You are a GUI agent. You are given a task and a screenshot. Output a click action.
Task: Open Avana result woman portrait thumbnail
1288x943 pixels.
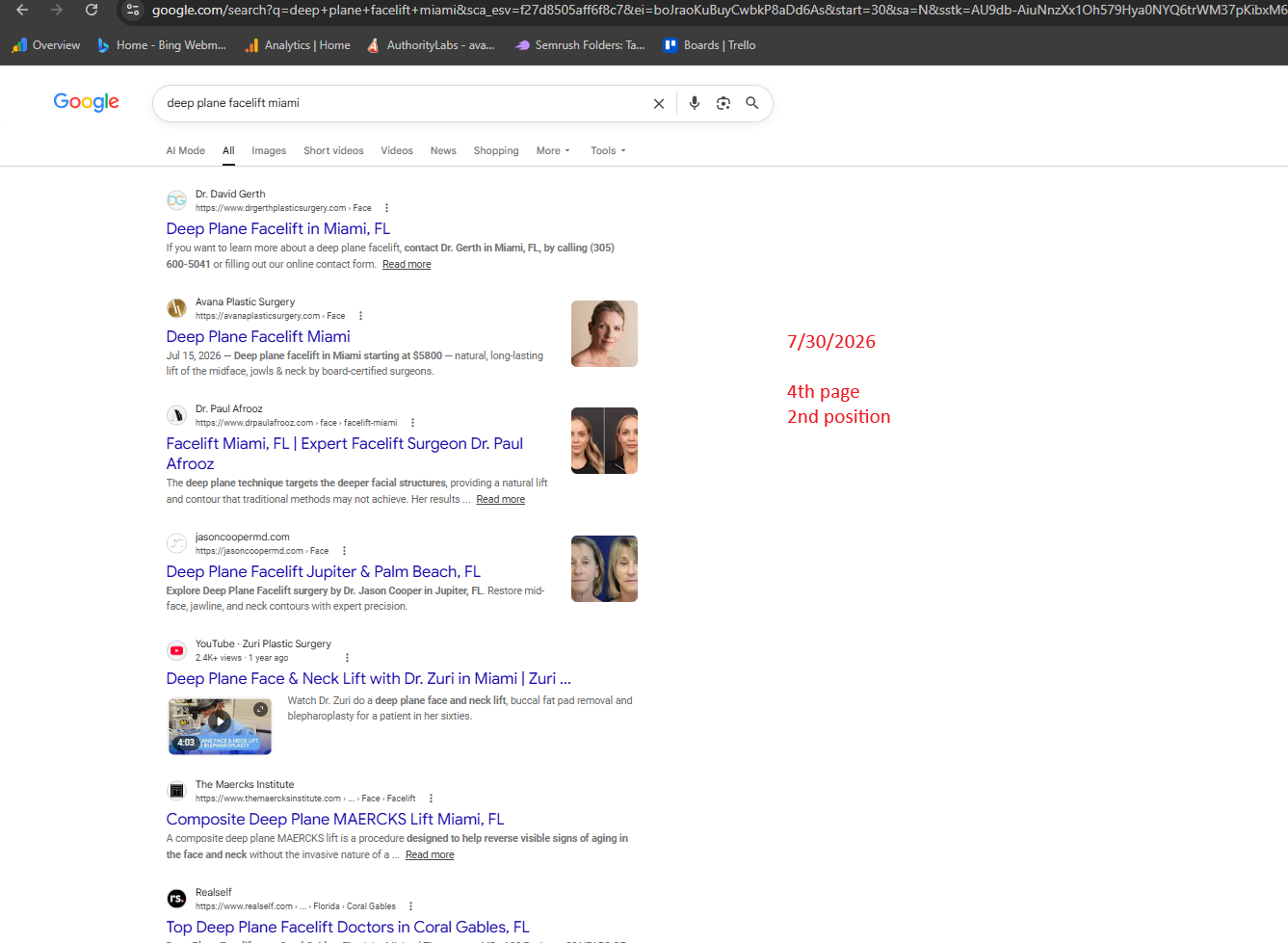[x=604, y=333]
